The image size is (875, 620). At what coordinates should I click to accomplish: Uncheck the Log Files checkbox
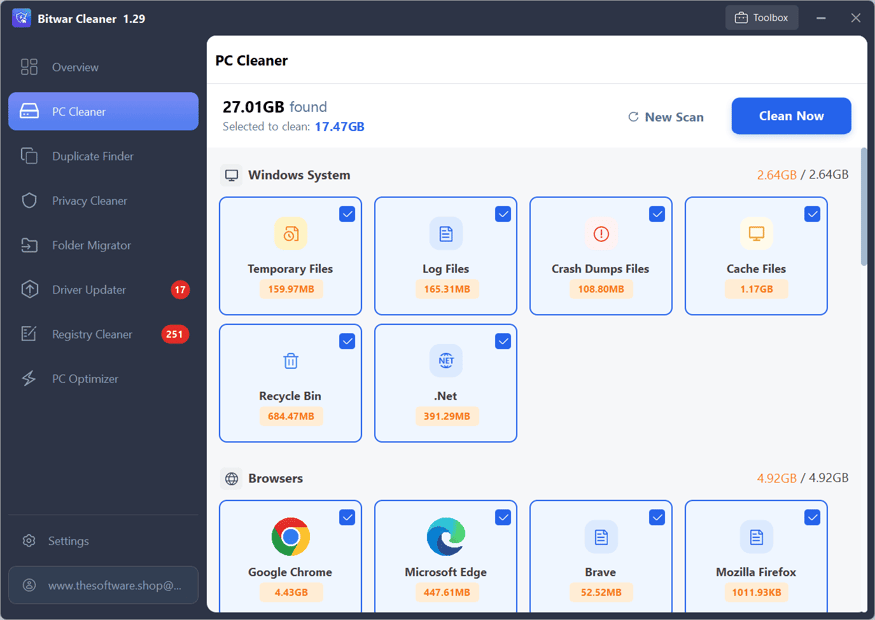pos(503,214)
